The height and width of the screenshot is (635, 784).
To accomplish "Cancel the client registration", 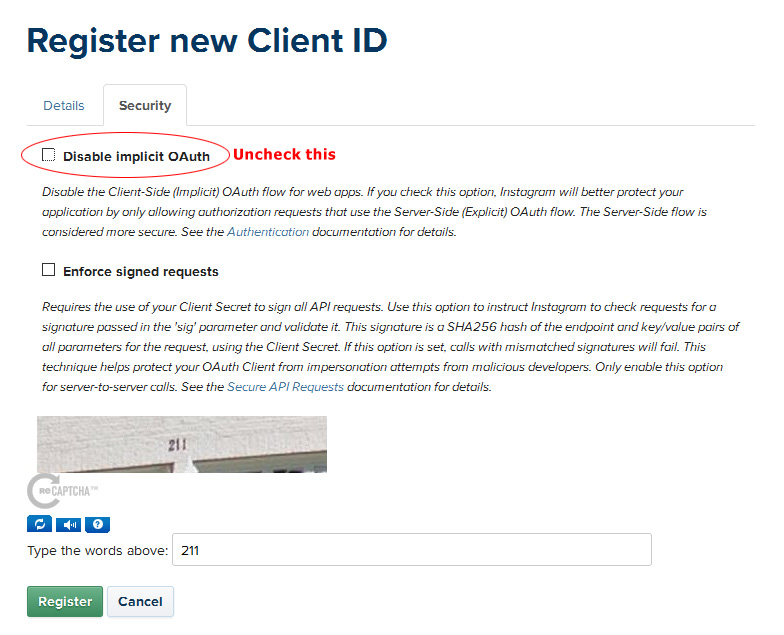I will (x=140, y=602).
